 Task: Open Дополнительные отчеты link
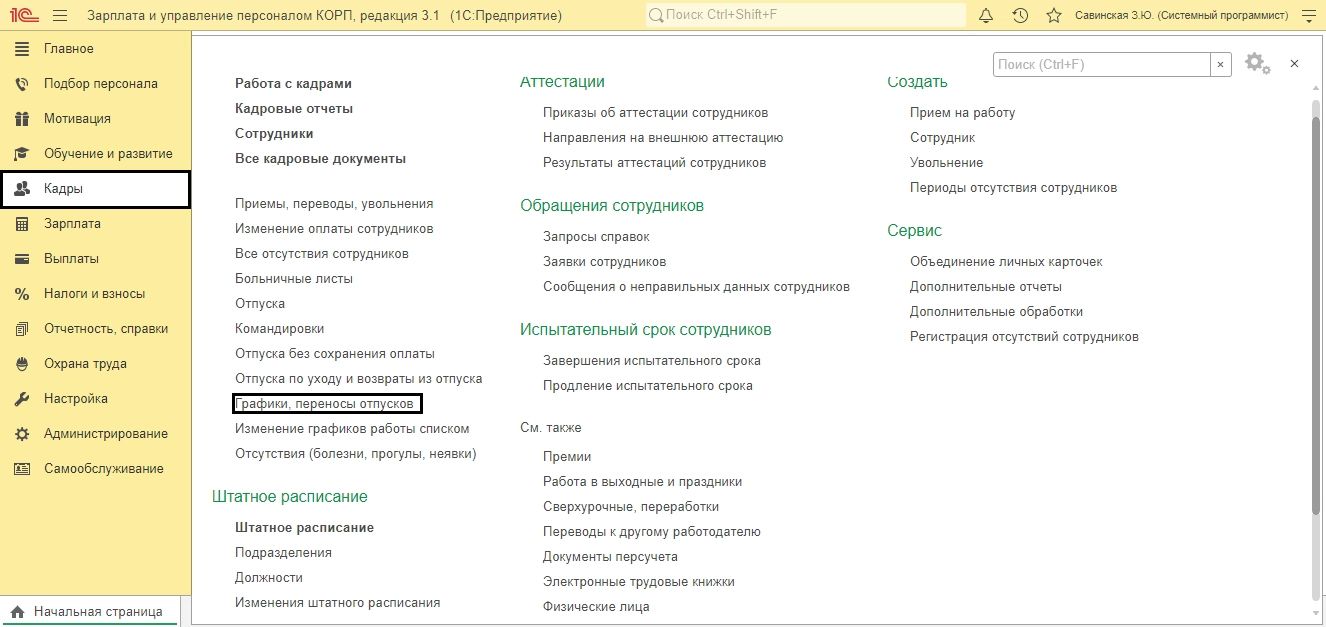986,287
